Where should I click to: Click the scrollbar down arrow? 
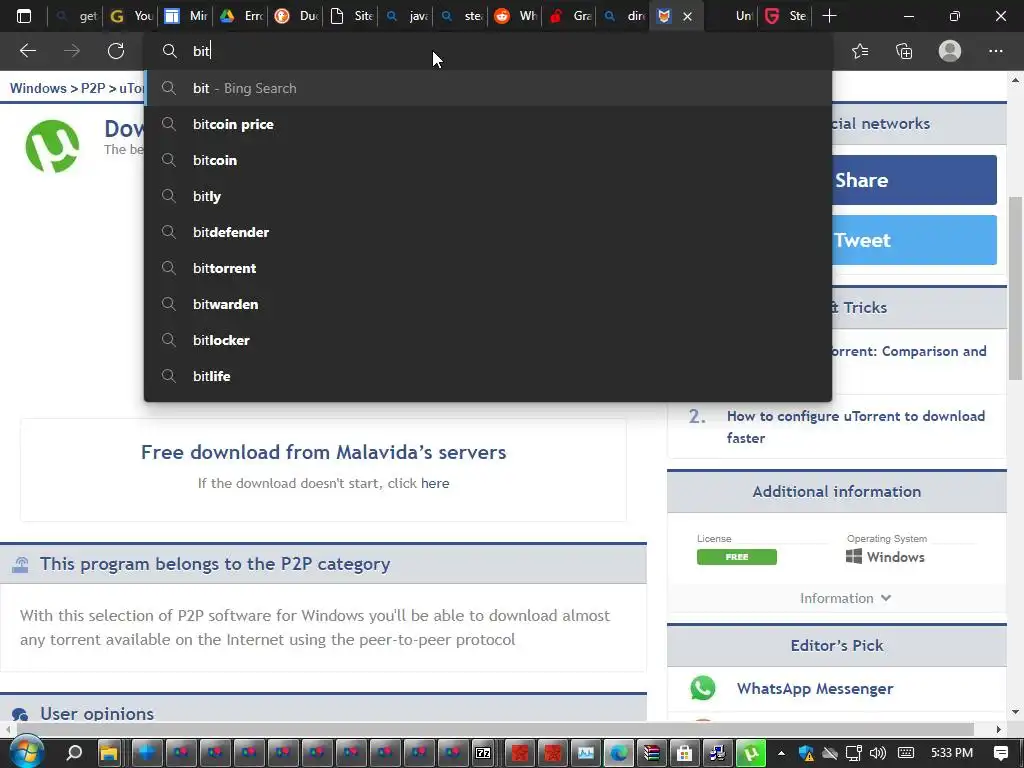(1016, 712)
